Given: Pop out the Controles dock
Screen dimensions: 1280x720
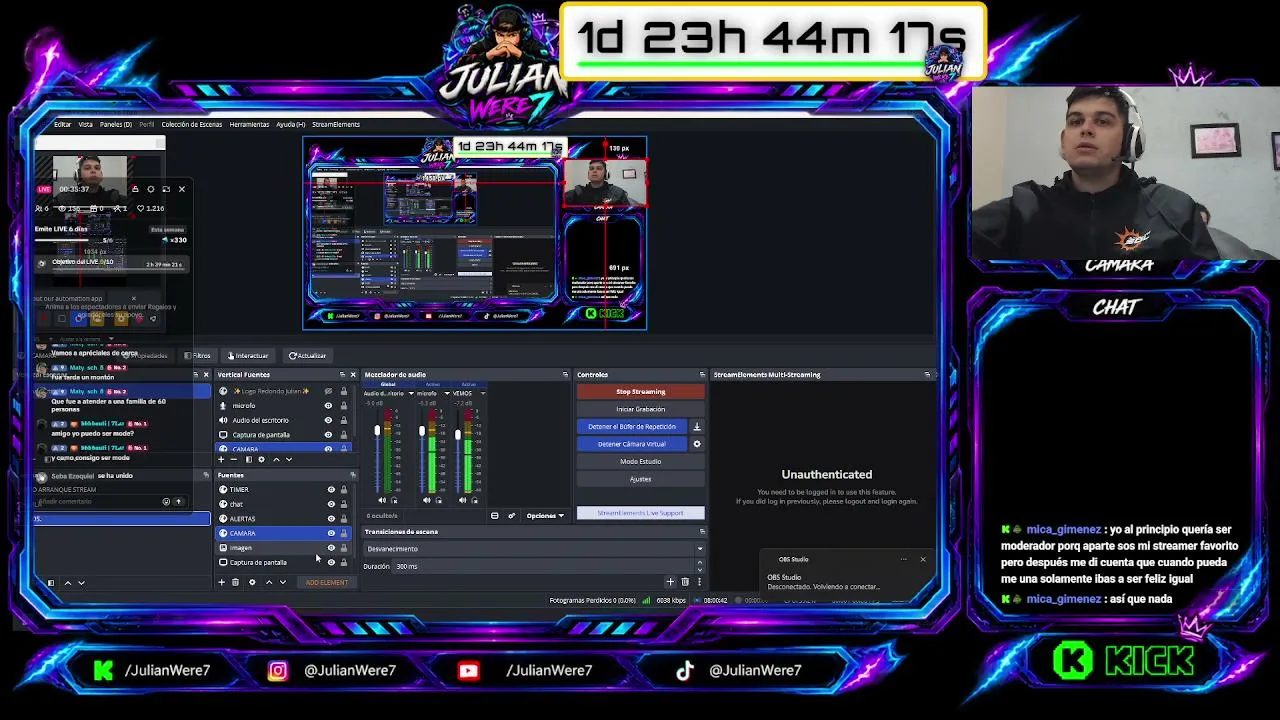Looking at the screenshot, I should tap(702, 375).
